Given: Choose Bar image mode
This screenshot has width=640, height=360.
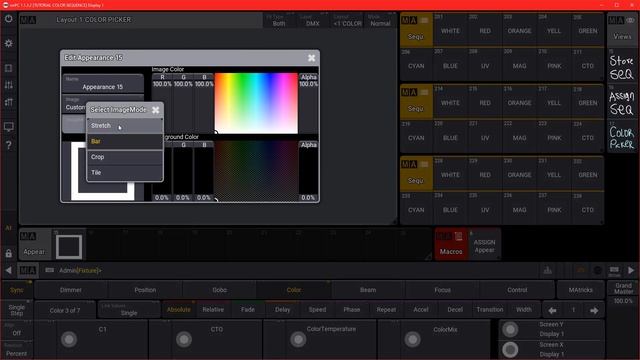Looking at the screenshot, I should pyautogui.click(x=124, y=141).
